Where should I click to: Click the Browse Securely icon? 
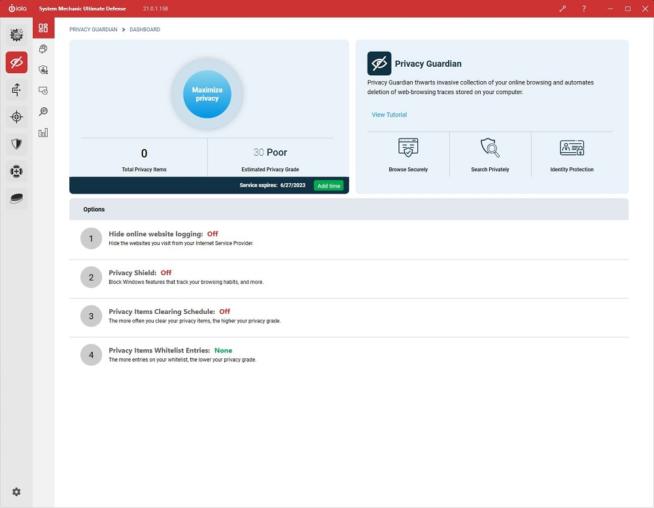[408, 147]
